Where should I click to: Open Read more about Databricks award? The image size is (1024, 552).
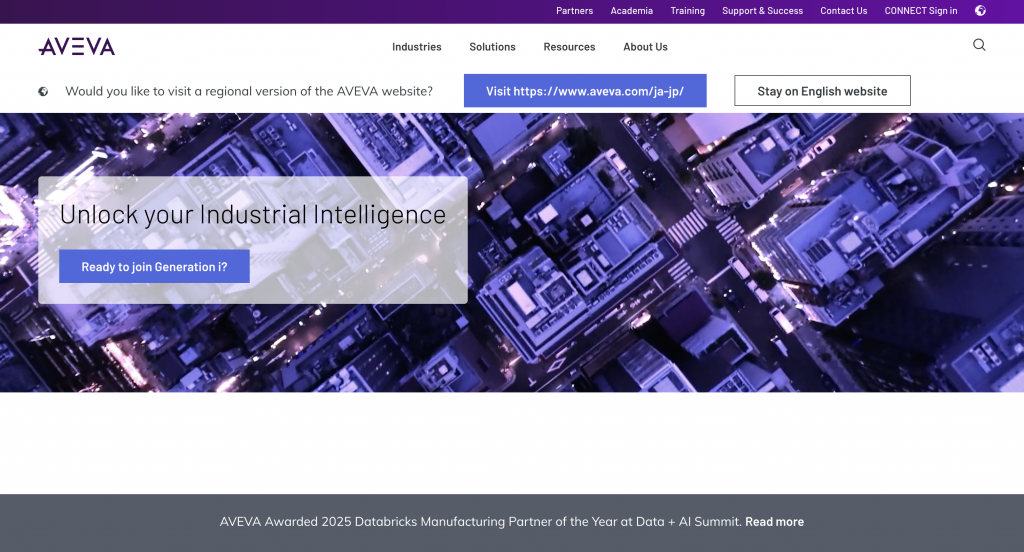(775, 521)
